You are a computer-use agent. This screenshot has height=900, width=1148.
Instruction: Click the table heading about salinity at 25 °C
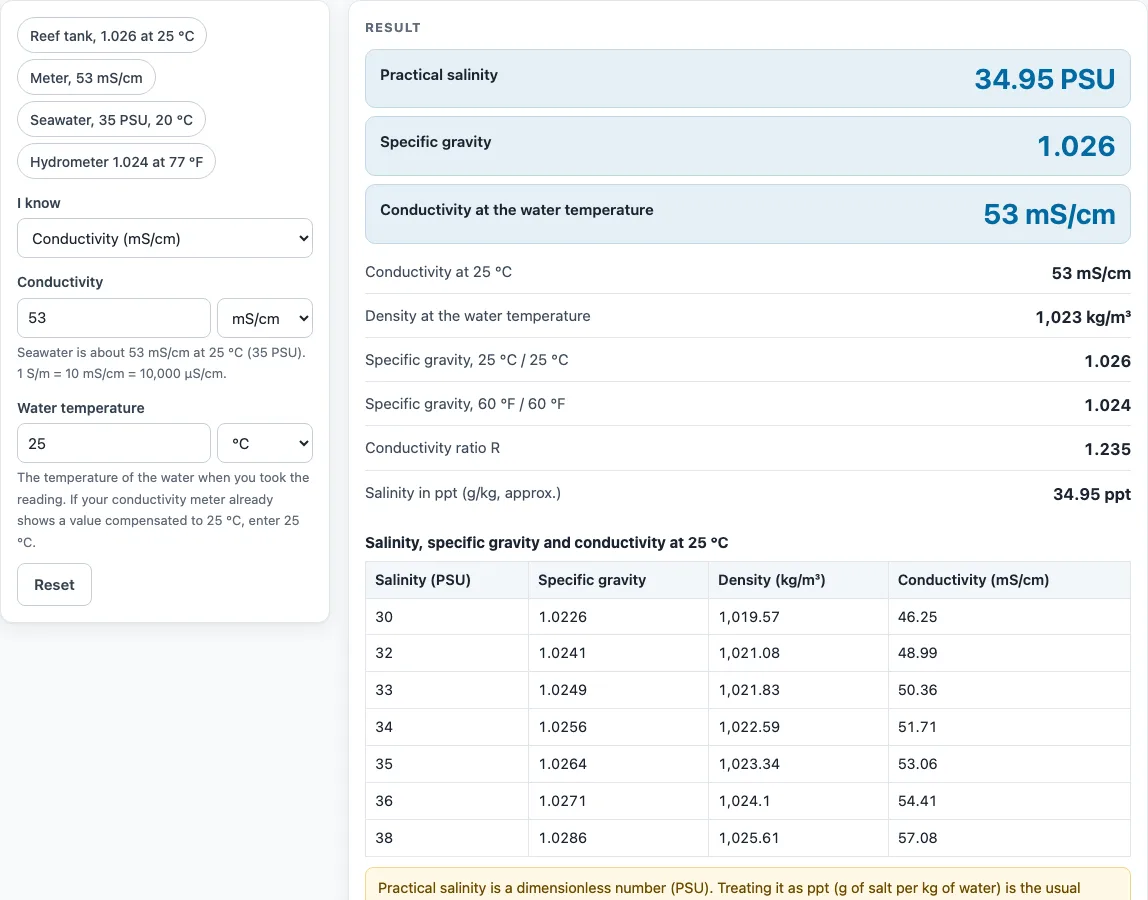(546, 543)
